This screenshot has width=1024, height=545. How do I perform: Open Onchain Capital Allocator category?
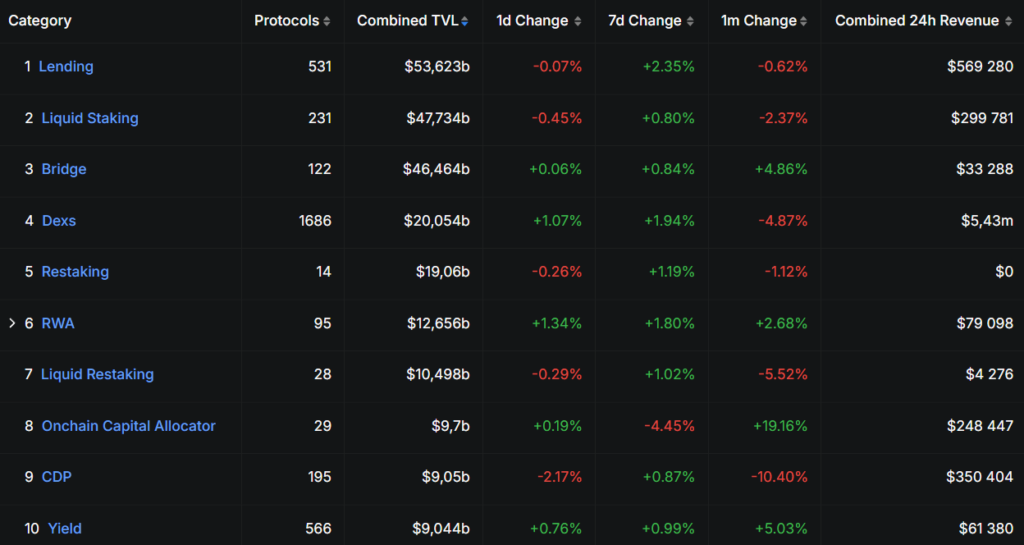[128, 426]
